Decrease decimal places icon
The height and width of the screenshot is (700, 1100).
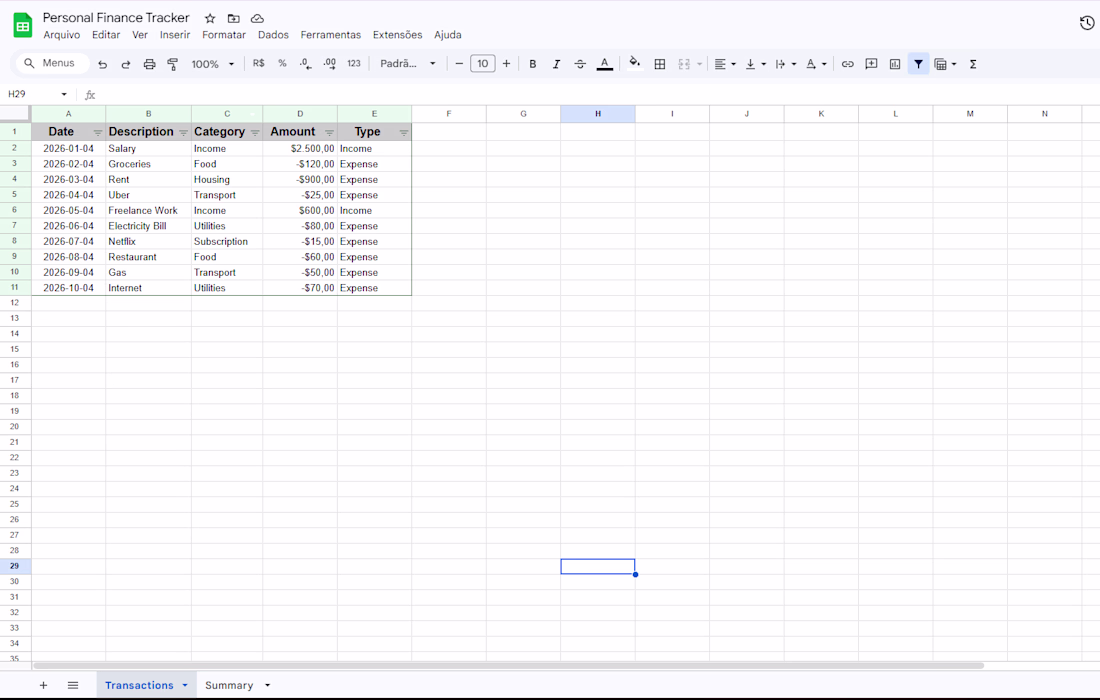click(305, 63)
